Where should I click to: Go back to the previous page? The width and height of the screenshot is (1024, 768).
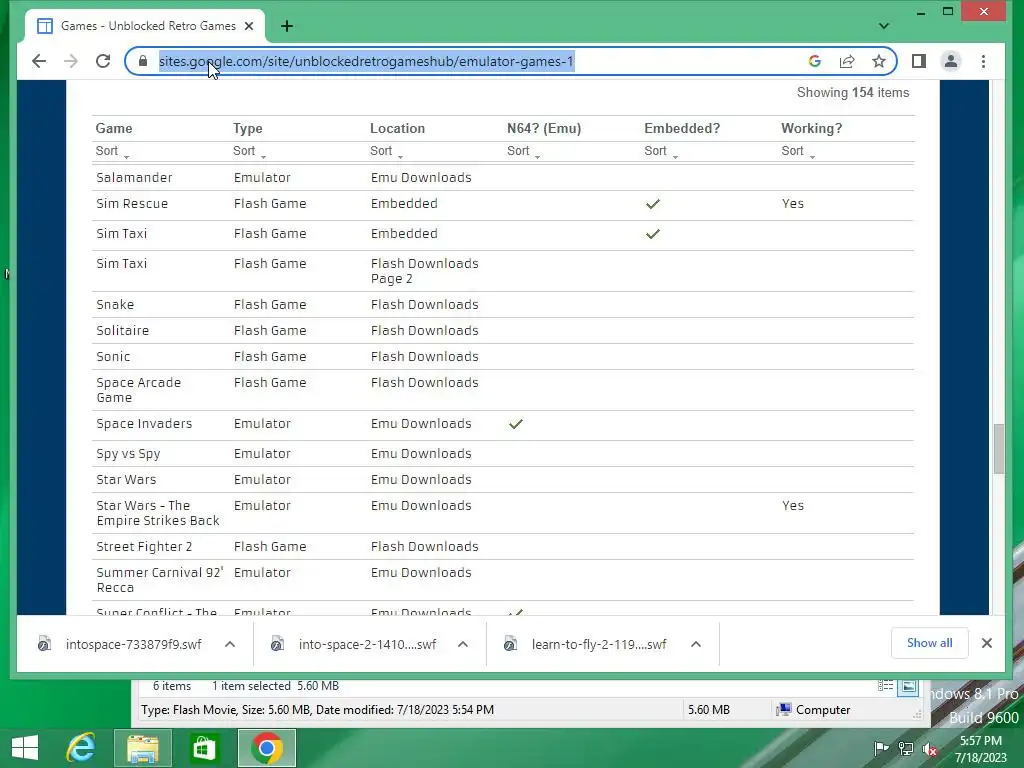[39, 61]
